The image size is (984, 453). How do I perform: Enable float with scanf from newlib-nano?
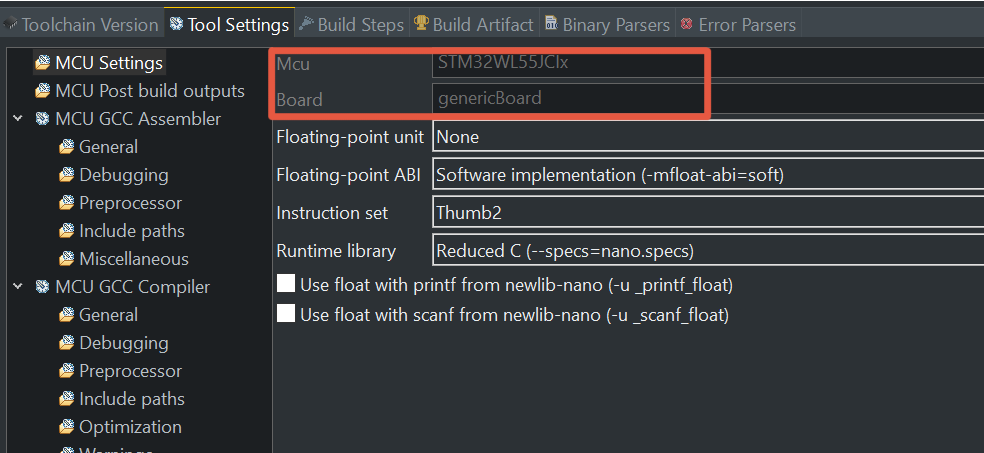(x=286, y=315)
